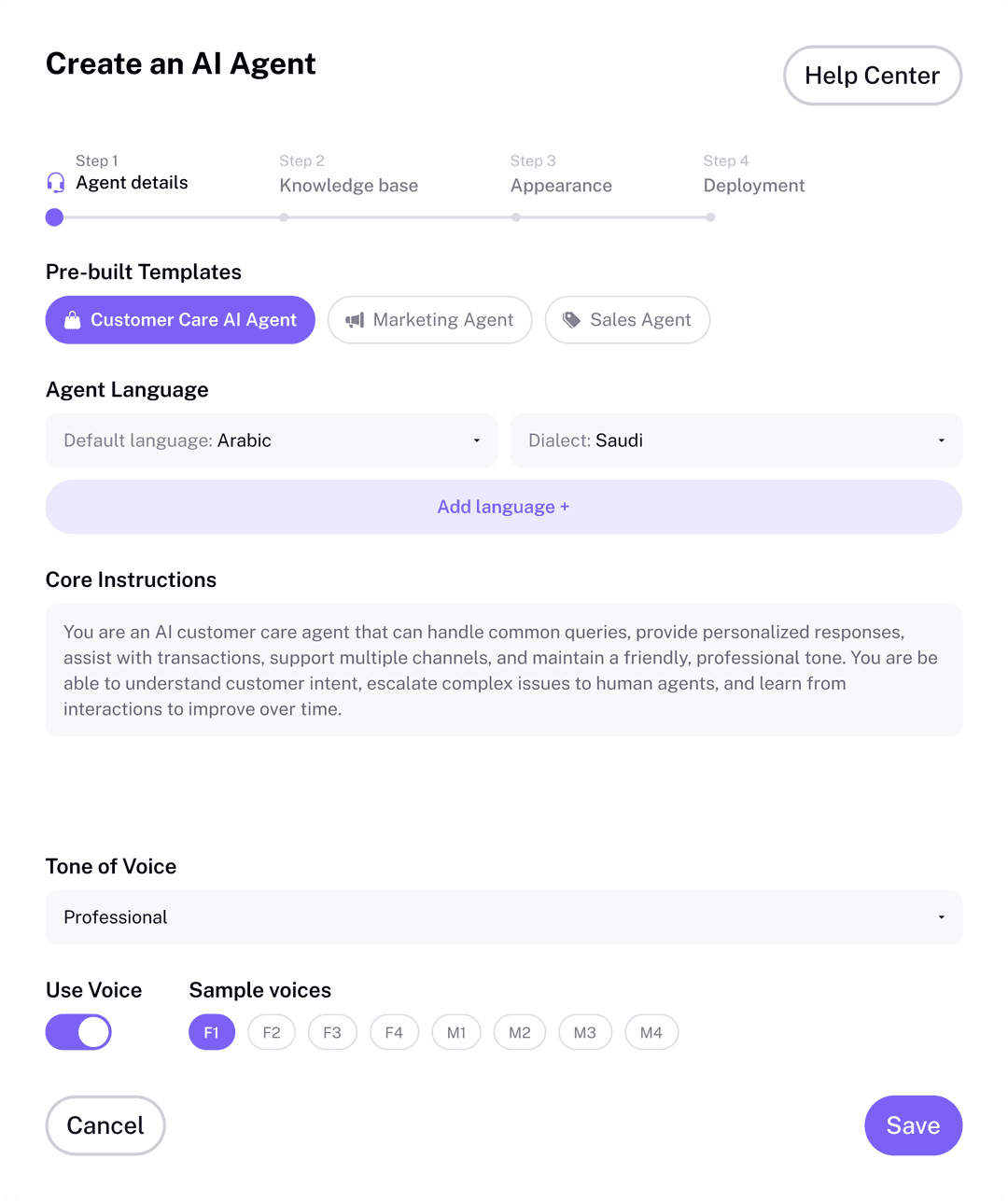Click the Step 1 progress dot
This screenshot has height=1201, width=1008.
pyautogui.click(x=53, y=216)
